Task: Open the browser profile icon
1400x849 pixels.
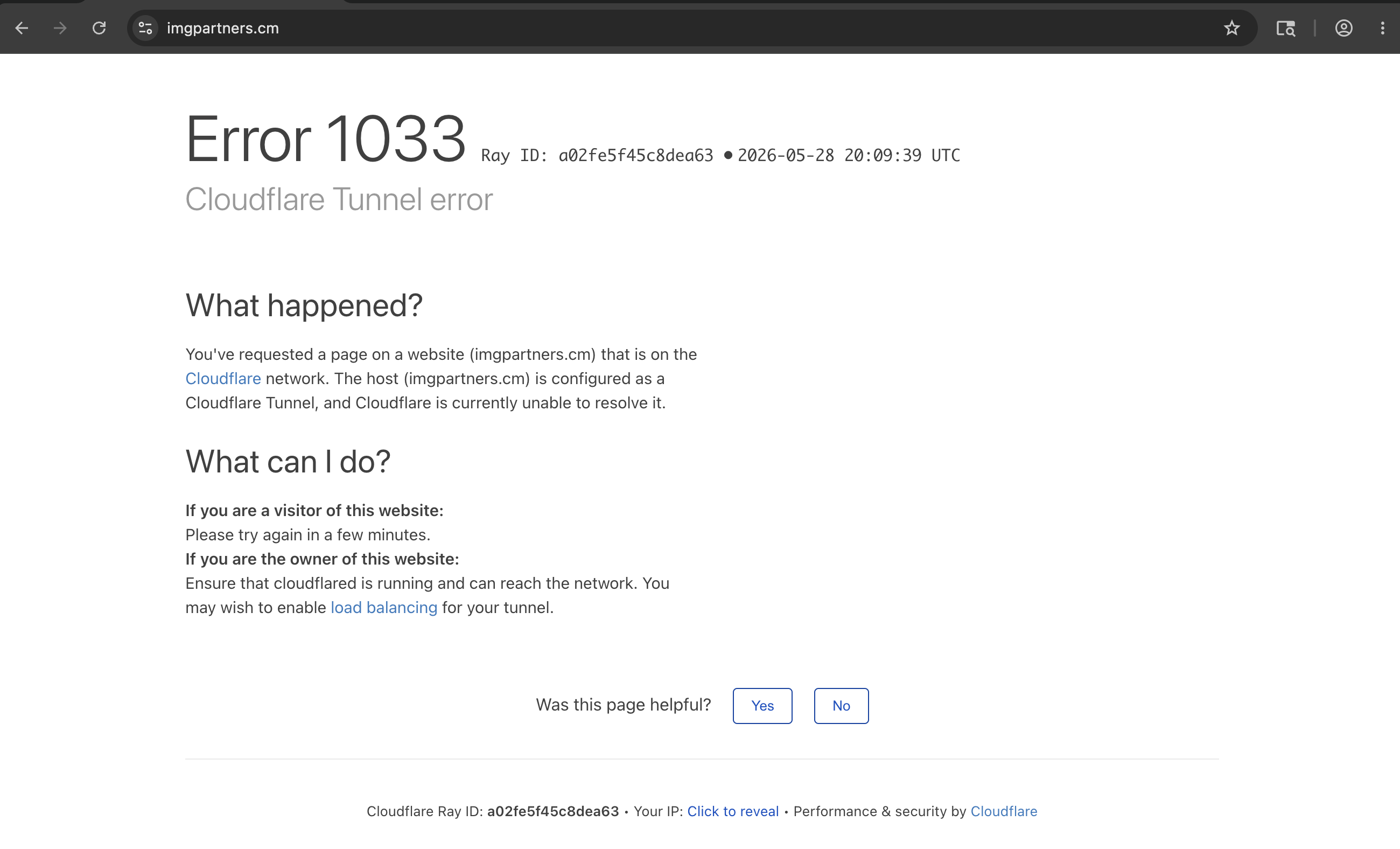Action: click(1344, 28)
